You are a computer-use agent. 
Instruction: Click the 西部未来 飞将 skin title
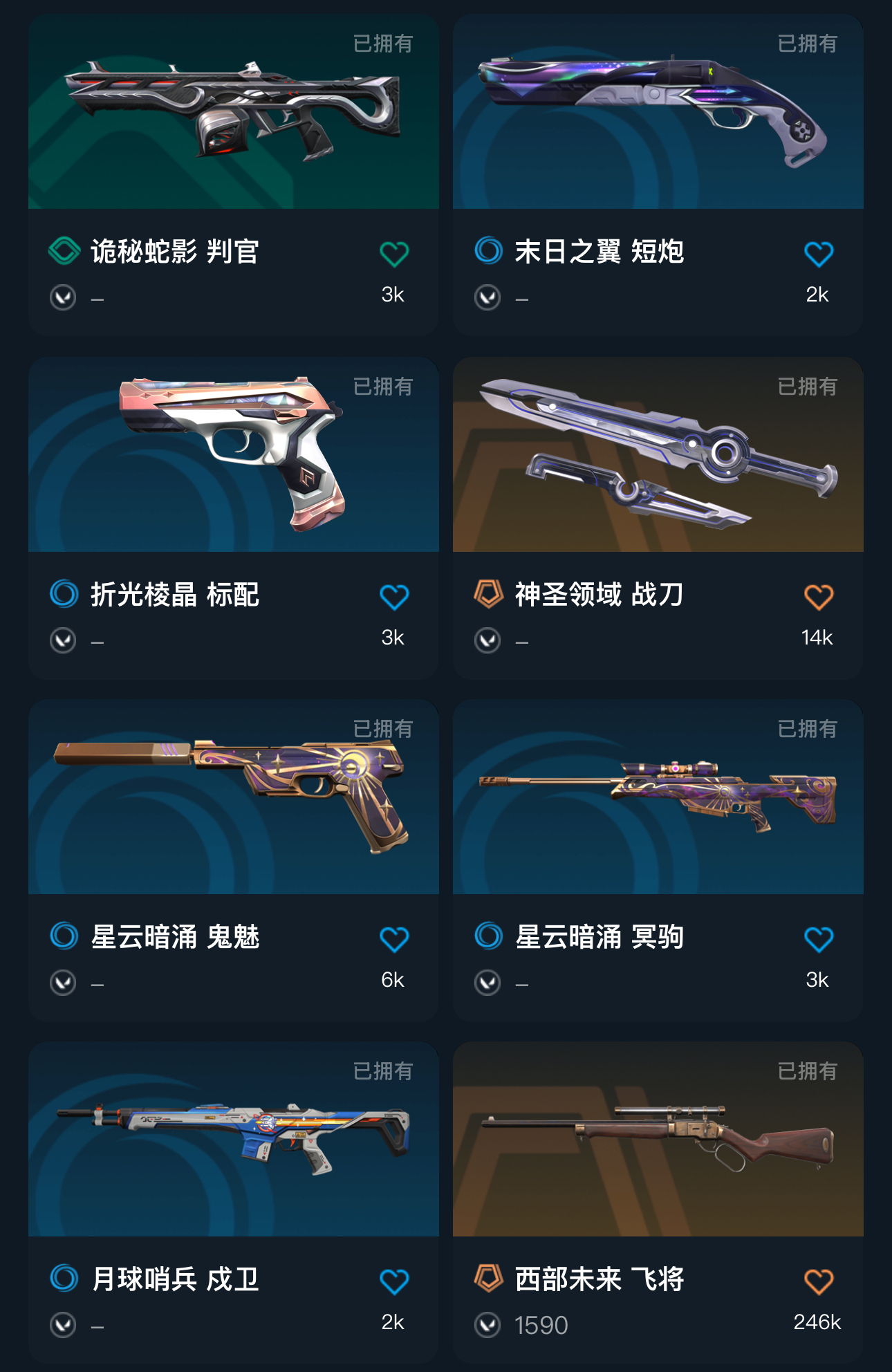tap(600, 1279)
